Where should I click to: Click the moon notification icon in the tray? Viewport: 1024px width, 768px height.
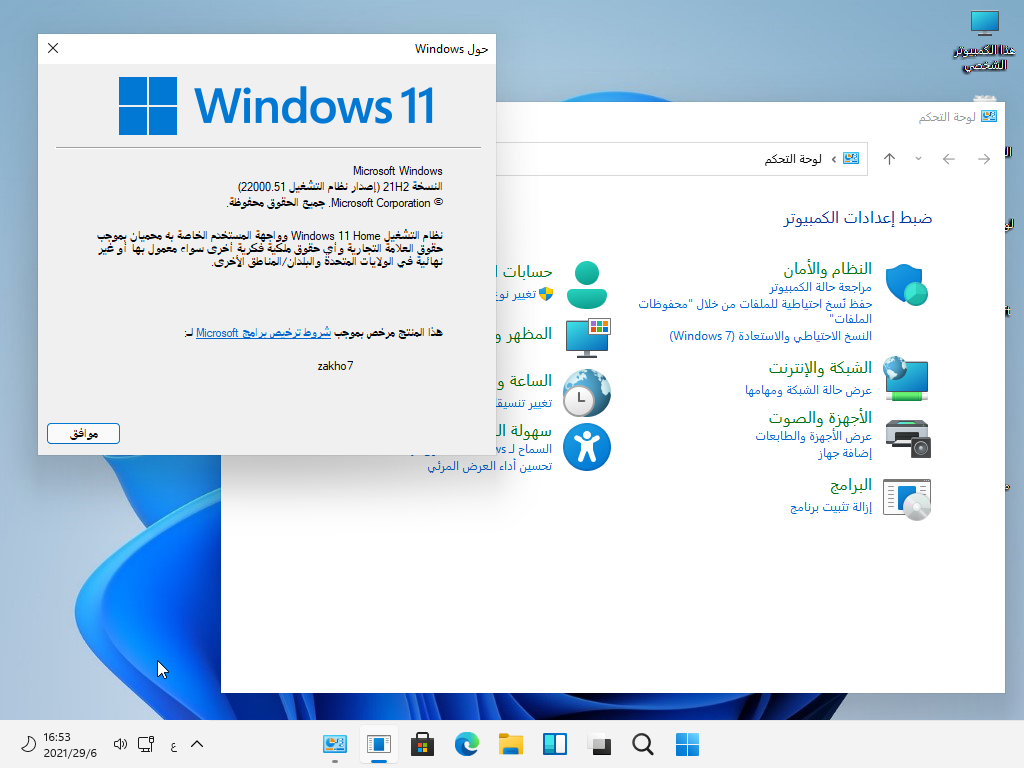click(x=29, y=744)
